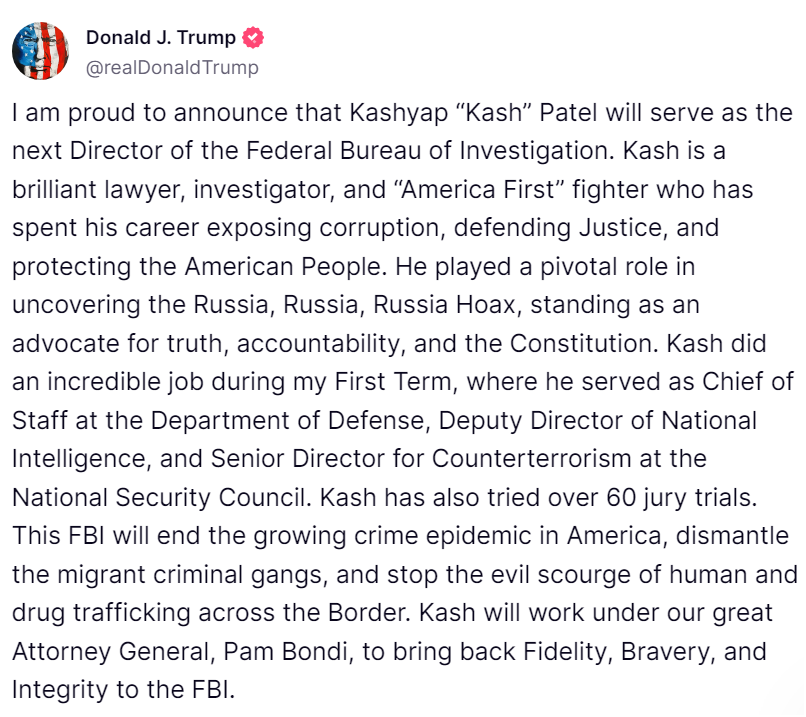
Task: Open the @realDonaldTrump handle link
Action: pos(172,67)
